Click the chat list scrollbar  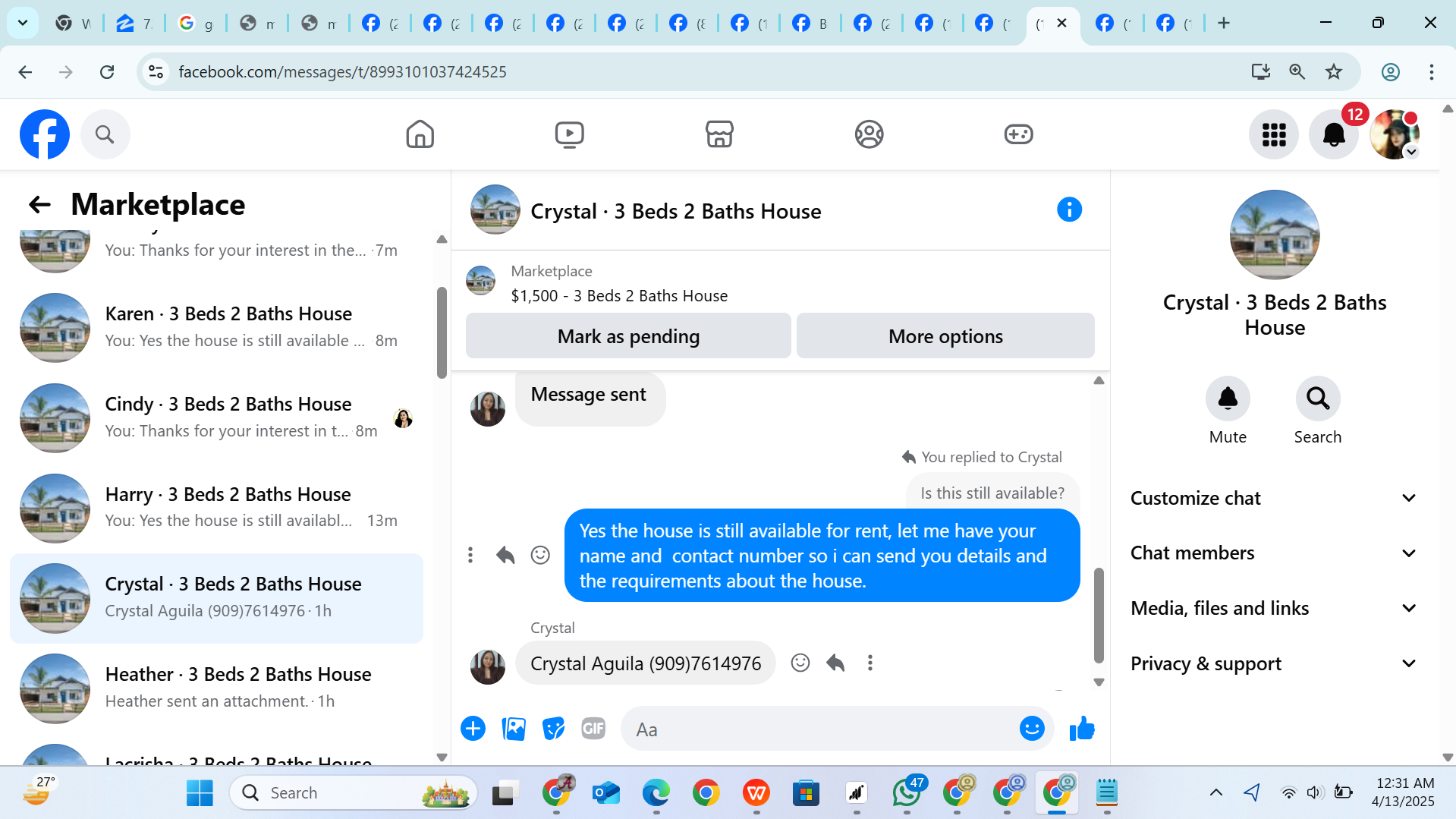(x=442, y=332)
